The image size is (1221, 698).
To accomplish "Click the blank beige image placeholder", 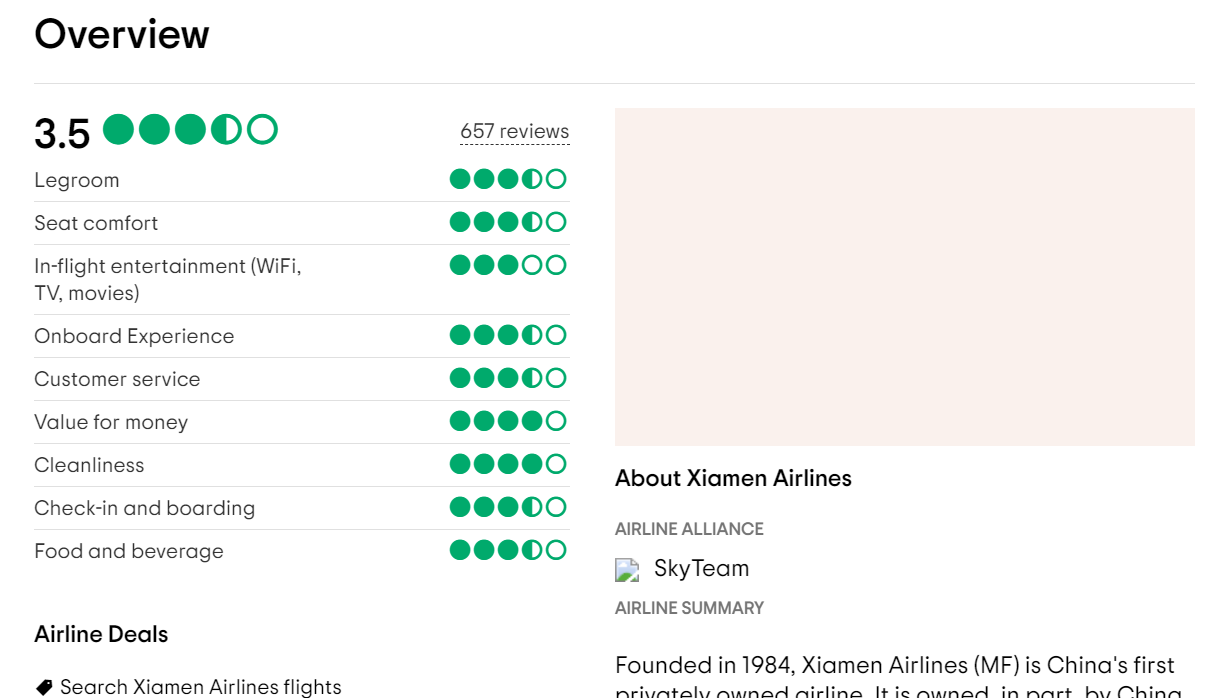I will tap(905, 277).
